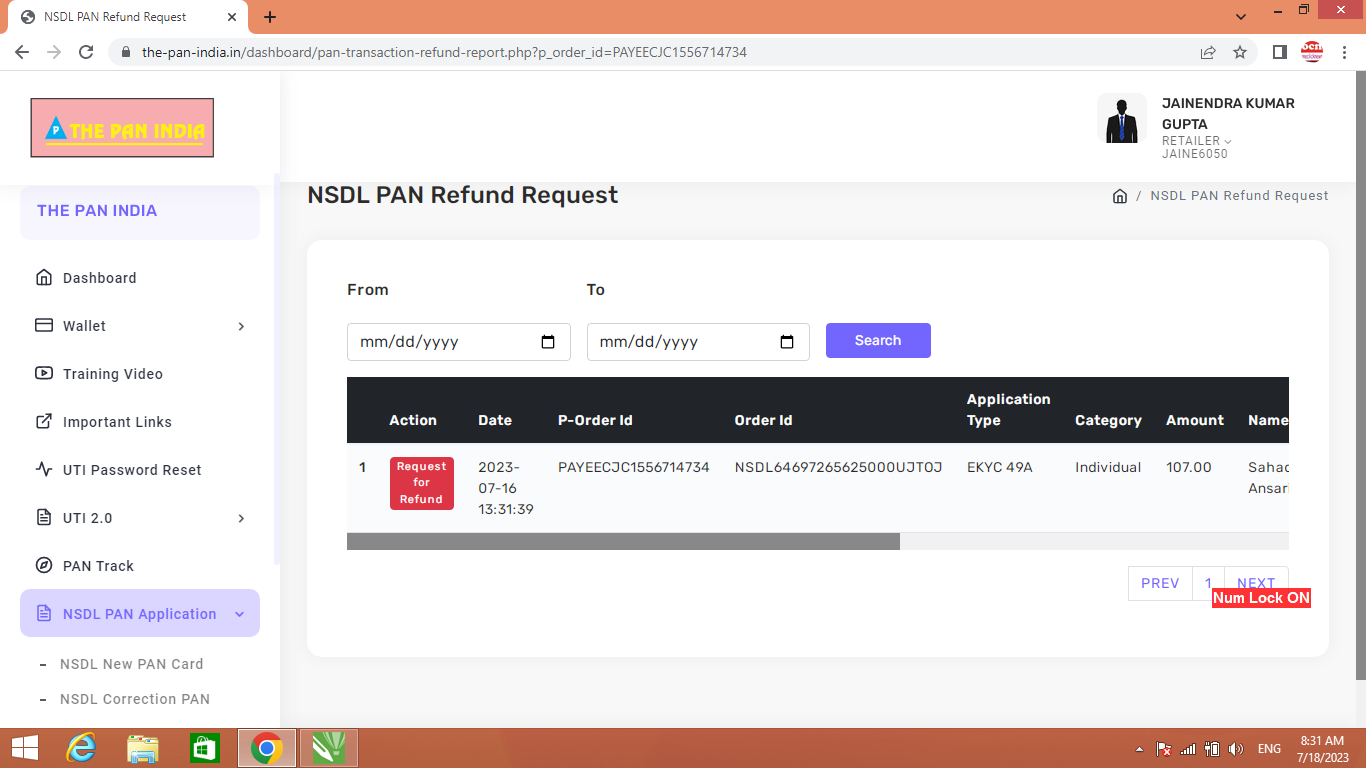Open the From date calendar picker
The image size is (1366, 768).
click(x=548, y=342)
